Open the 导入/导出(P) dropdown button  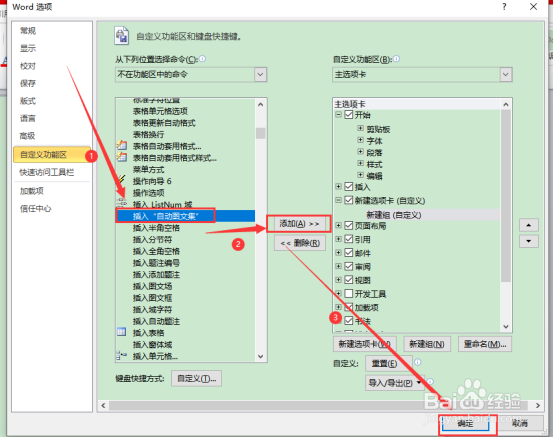(395, 383)
